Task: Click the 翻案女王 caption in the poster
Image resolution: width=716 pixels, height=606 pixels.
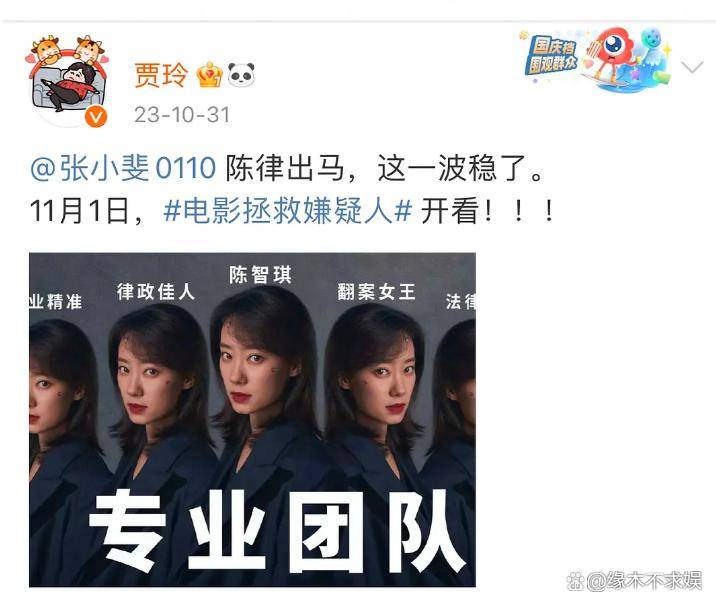Action: (x=376, y=292)
